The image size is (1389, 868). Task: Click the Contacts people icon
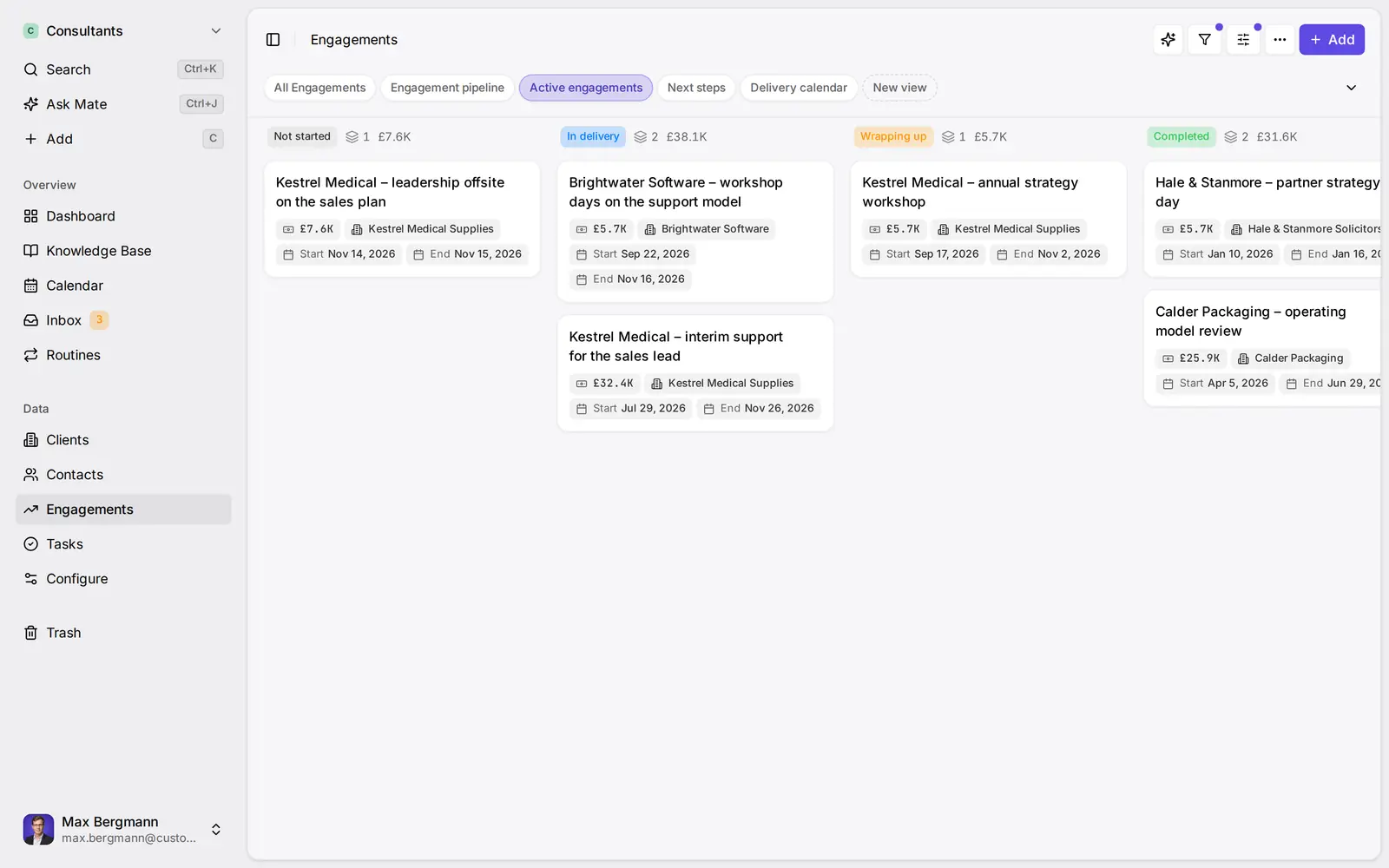[x=30, y=475]
